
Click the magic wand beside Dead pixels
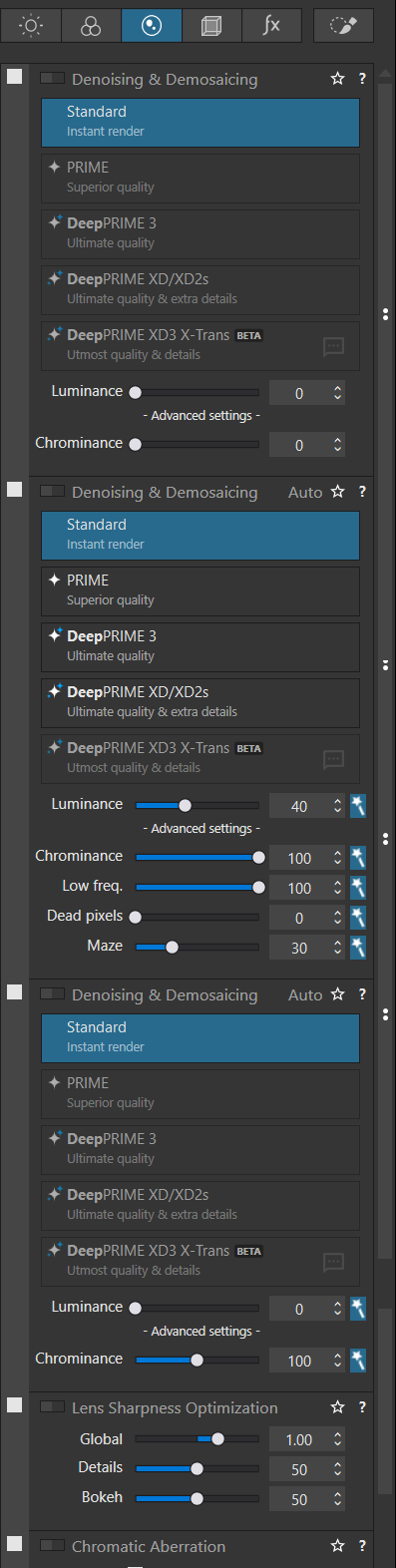(x=358, y=917)
